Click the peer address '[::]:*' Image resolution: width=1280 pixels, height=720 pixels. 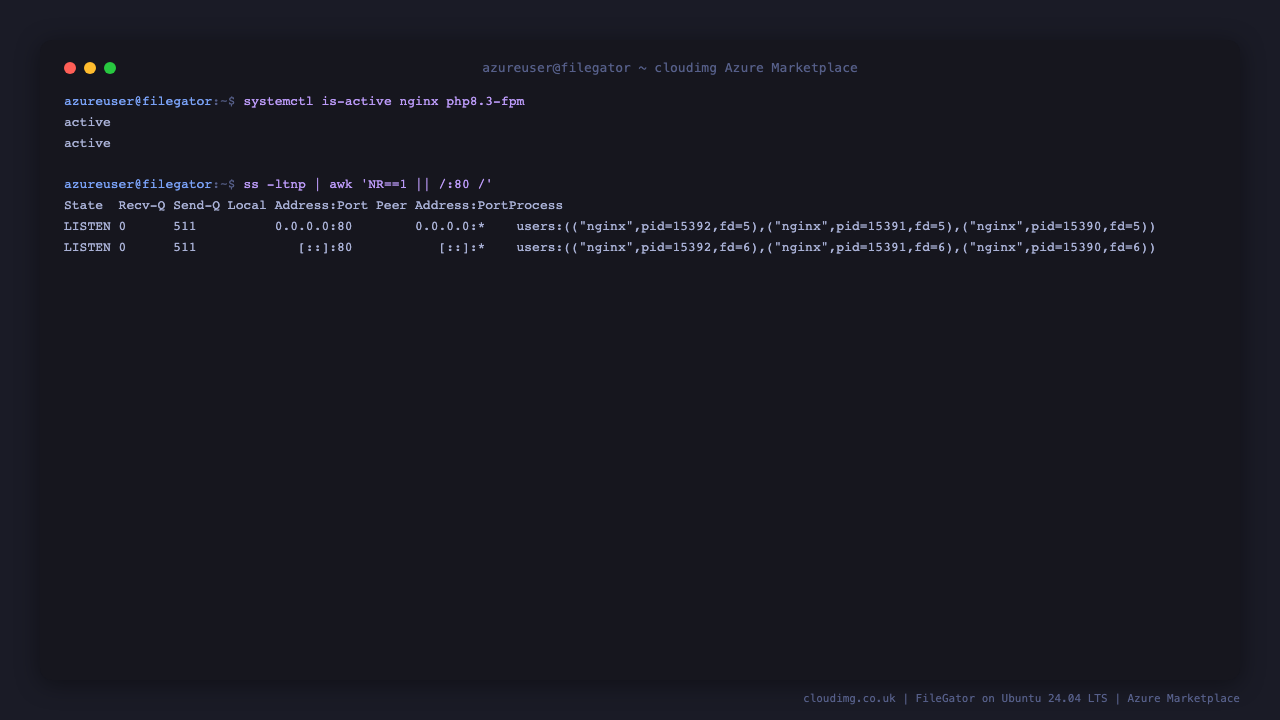coord(462,247)
